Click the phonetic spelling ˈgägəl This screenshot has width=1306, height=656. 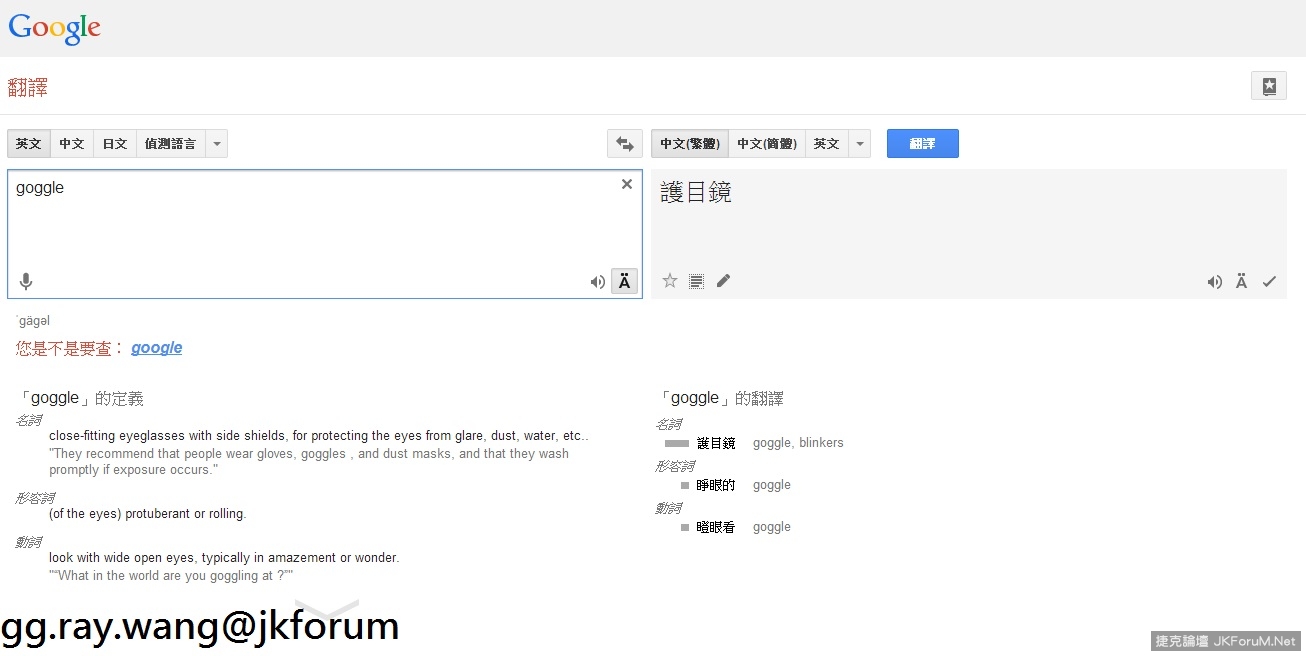[33, 321]
